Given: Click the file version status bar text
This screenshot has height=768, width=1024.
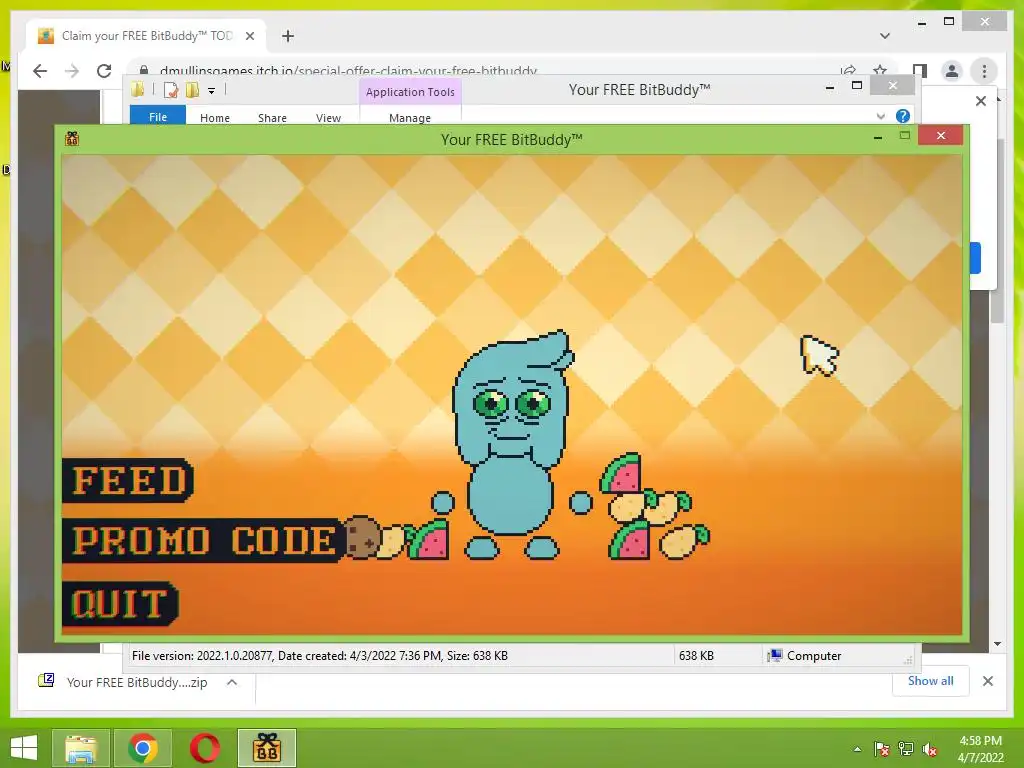Looking at the screenshot, I should 319,656.
